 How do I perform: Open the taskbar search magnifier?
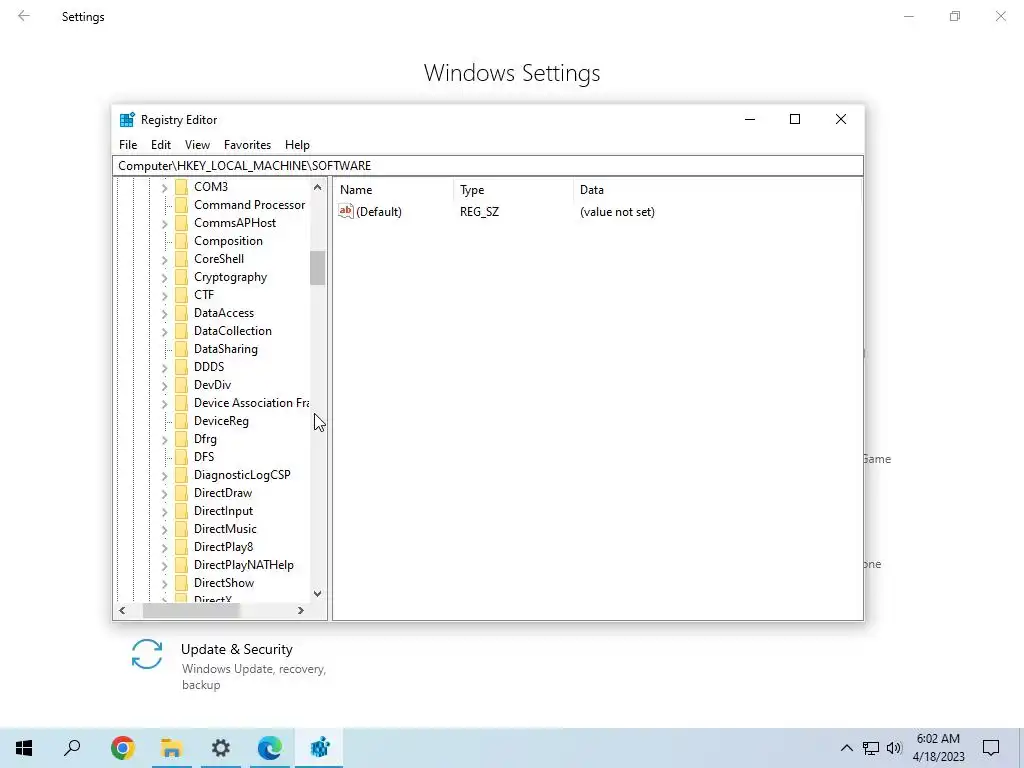pyautogui.click(x=72, y=748)
